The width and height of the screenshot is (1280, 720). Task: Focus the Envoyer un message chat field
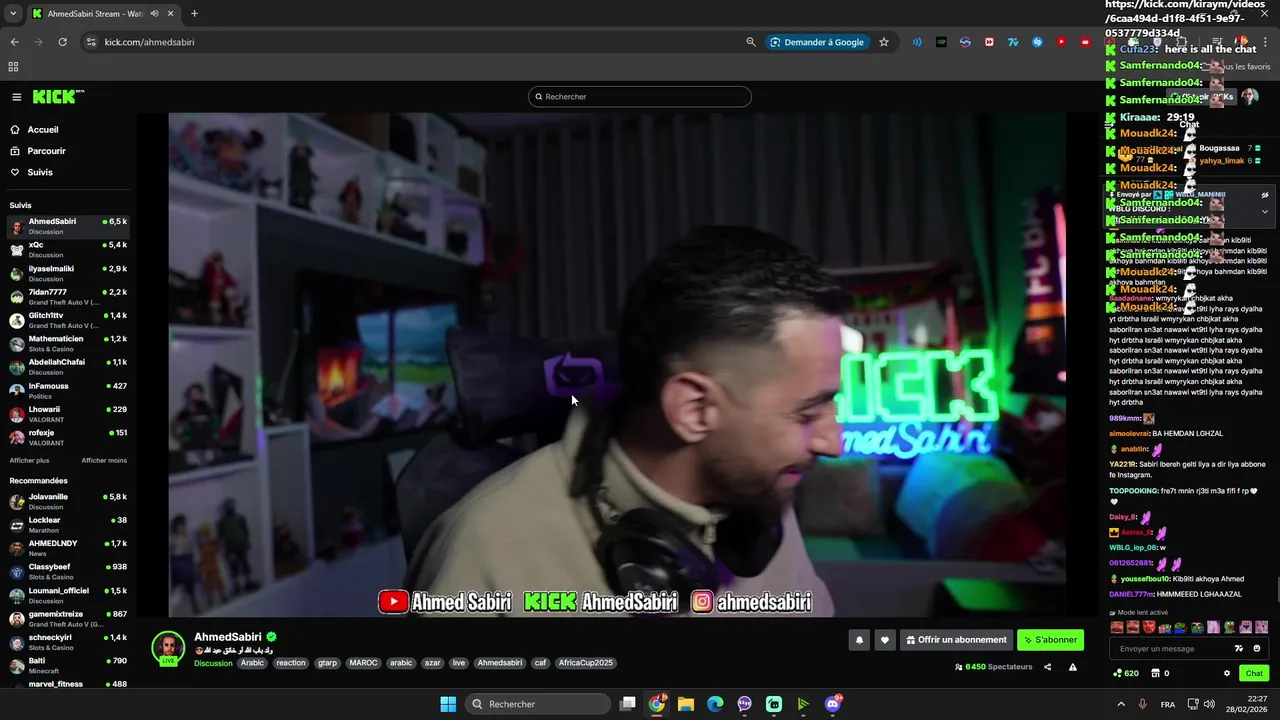tap(1170, 649)
